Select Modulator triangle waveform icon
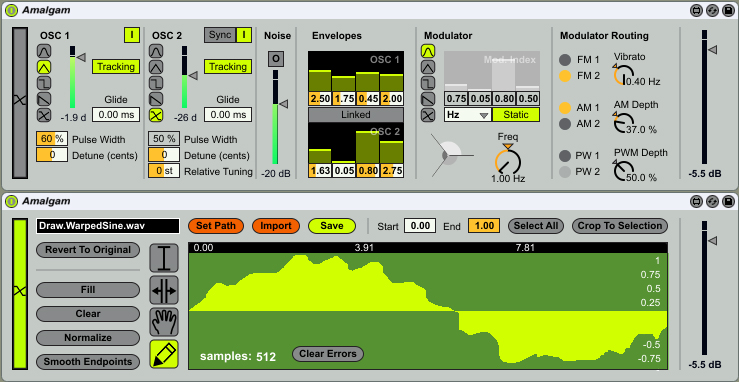This screenshot has height=382, width=739. pyautogui.click(x=428, y=67)
